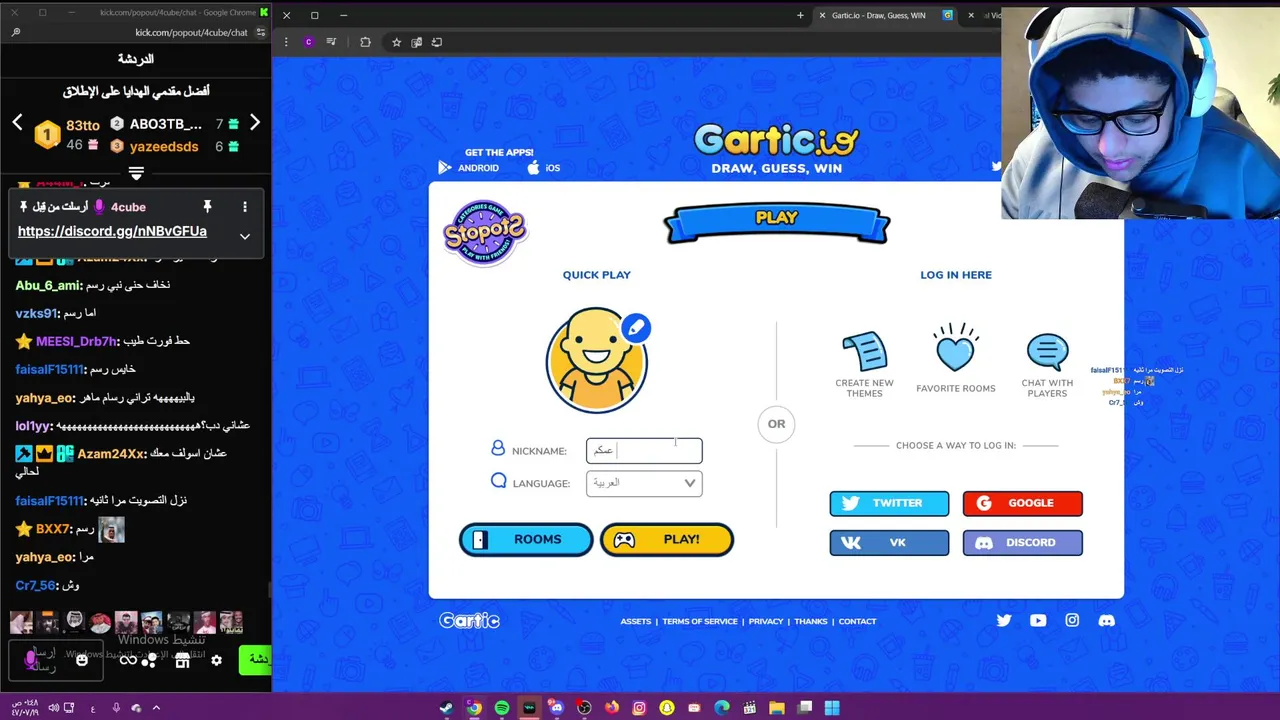Open Terms of Service footer link
Image resolution: width=1280 pixels, height=720 pixels.
point(700,621)
